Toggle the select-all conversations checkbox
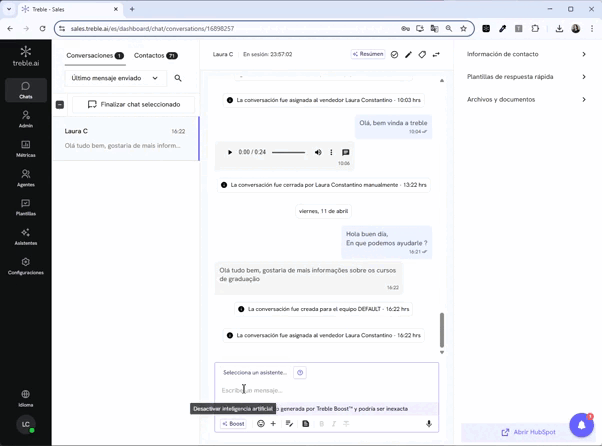The image size is (602, 446). [x=60, y=104]
